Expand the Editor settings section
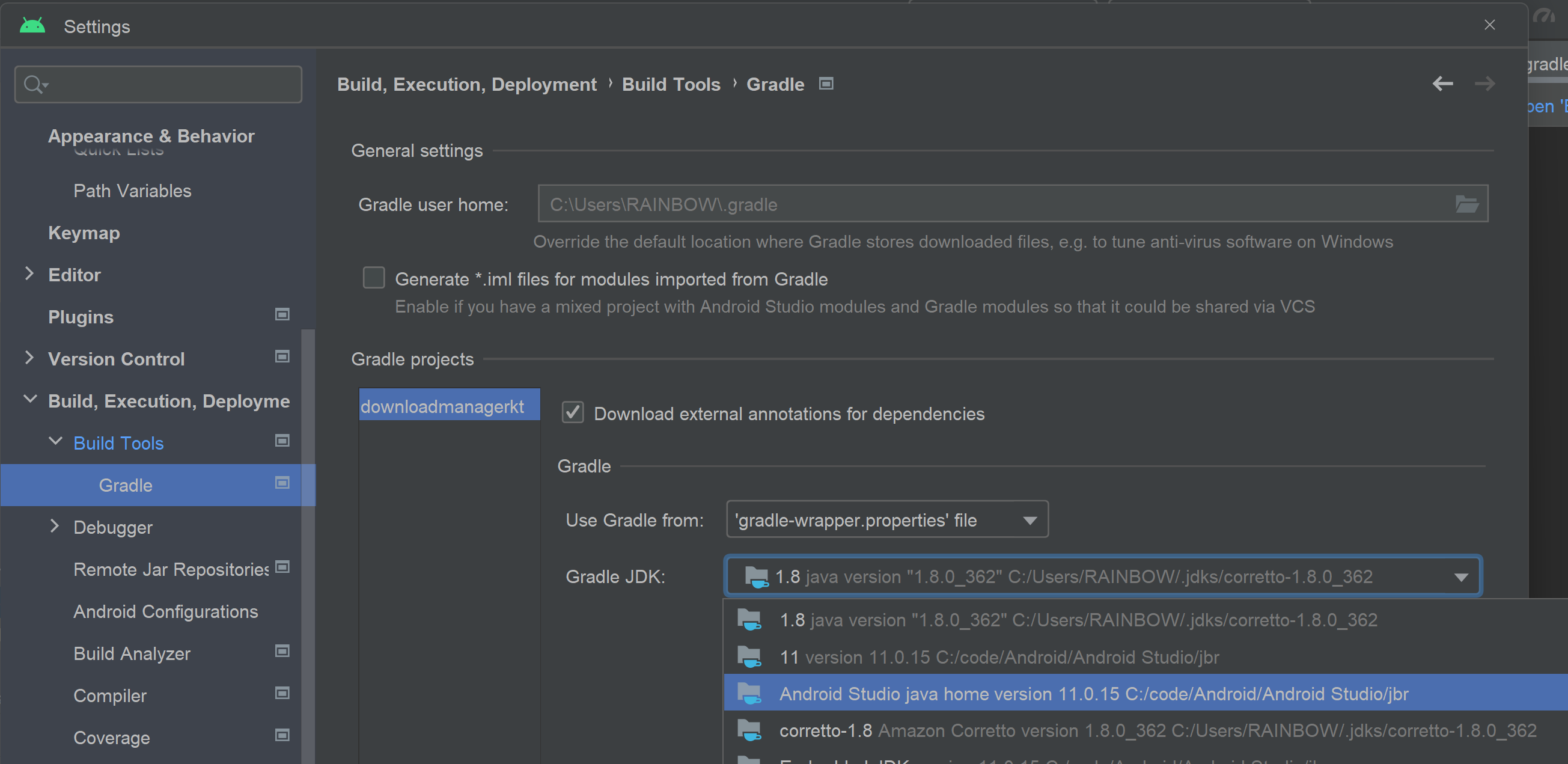The image size is (1568, 764). (x=29, y=274)
